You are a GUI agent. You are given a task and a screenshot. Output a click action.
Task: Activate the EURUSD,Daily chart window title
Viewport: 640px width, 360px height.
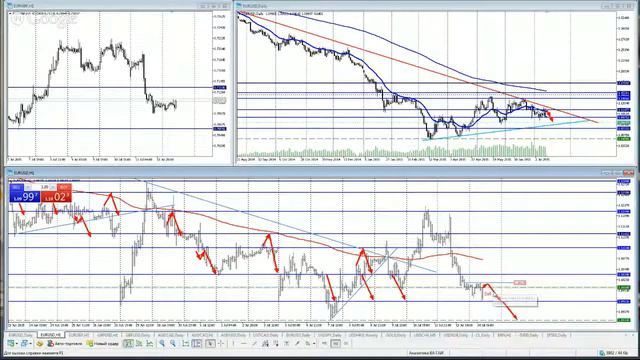[256, 6]
